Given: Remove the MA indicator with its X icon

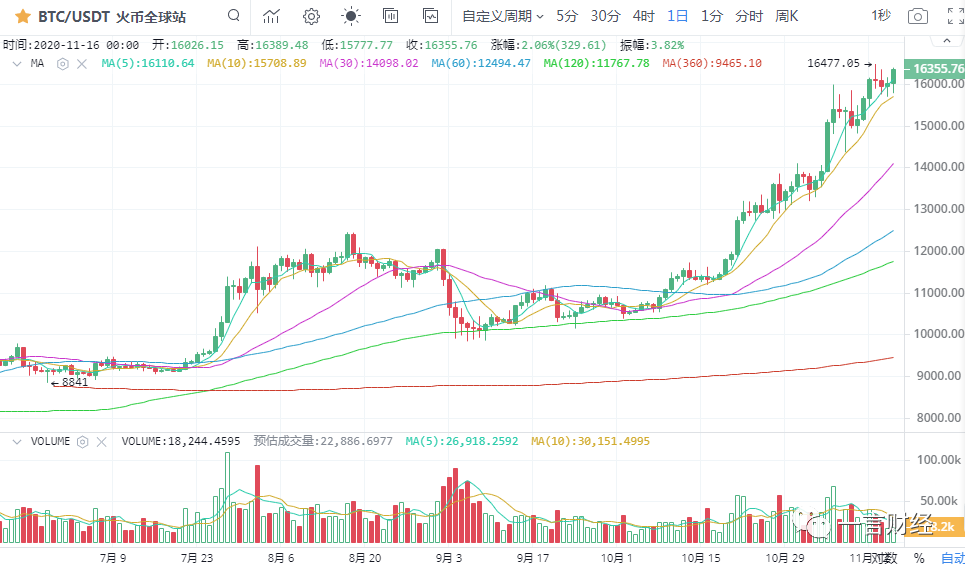Looking at the screenshot, I should (x=79, y=63).
